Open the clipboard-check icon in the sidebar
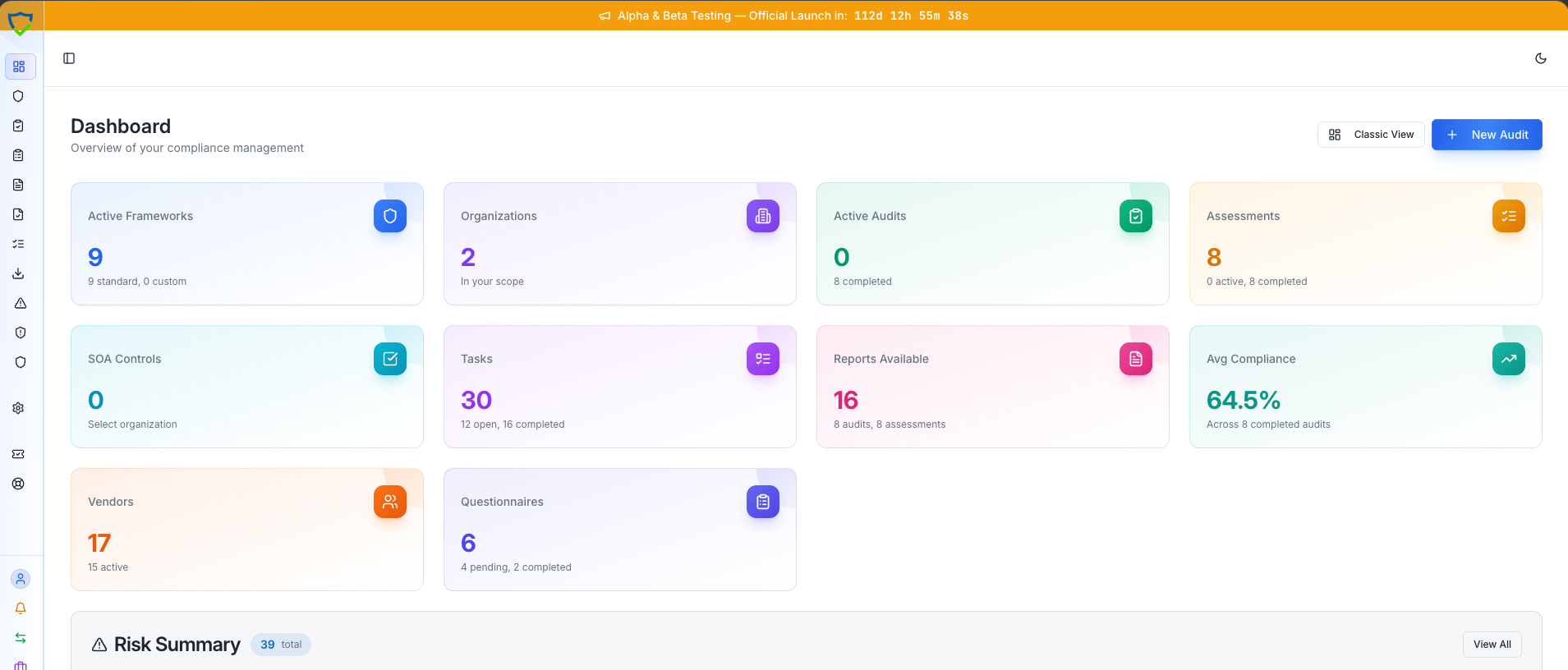The height and width of the screenshot is (670, 1568). 18,126
